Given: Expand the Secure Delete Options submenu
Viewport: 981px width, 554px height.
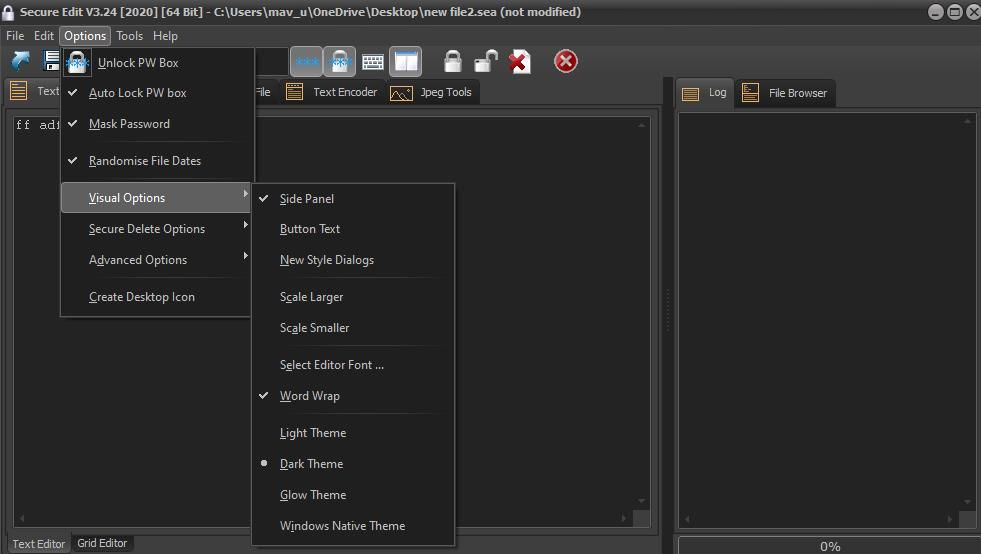Looking at the screenshot, I should (x=147, y=229).
